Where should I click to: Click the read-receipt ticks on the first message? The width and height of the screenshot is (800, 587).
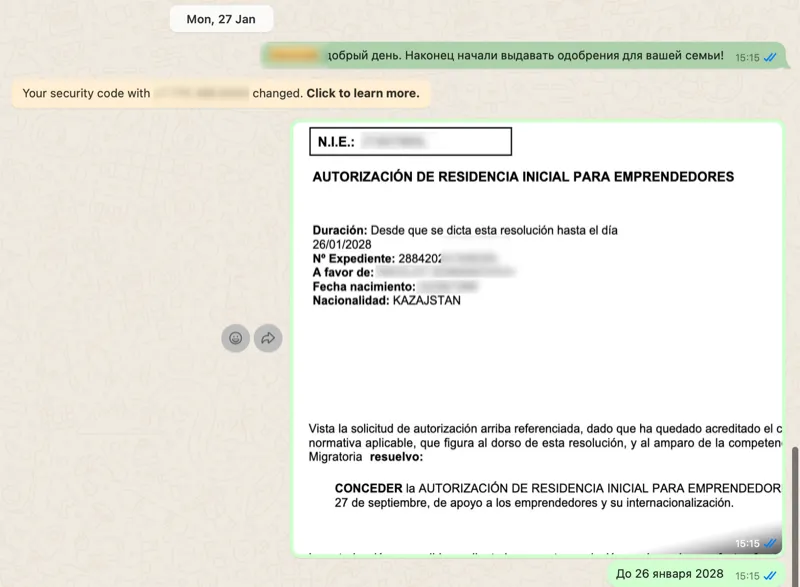click(770, 58)
